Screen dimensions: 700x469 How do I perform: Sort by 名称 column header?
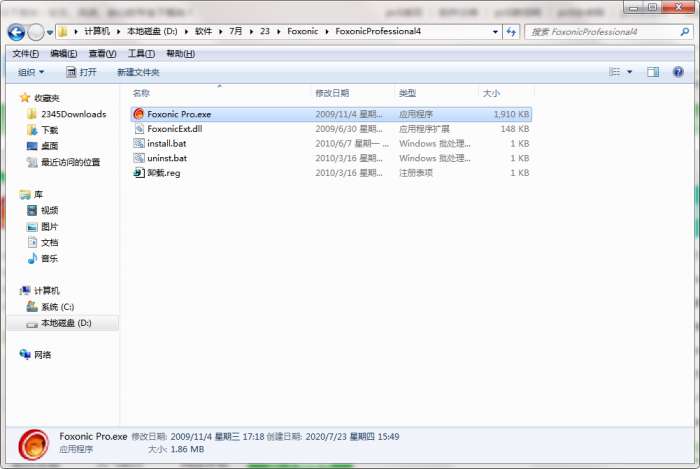coord(141,93)
